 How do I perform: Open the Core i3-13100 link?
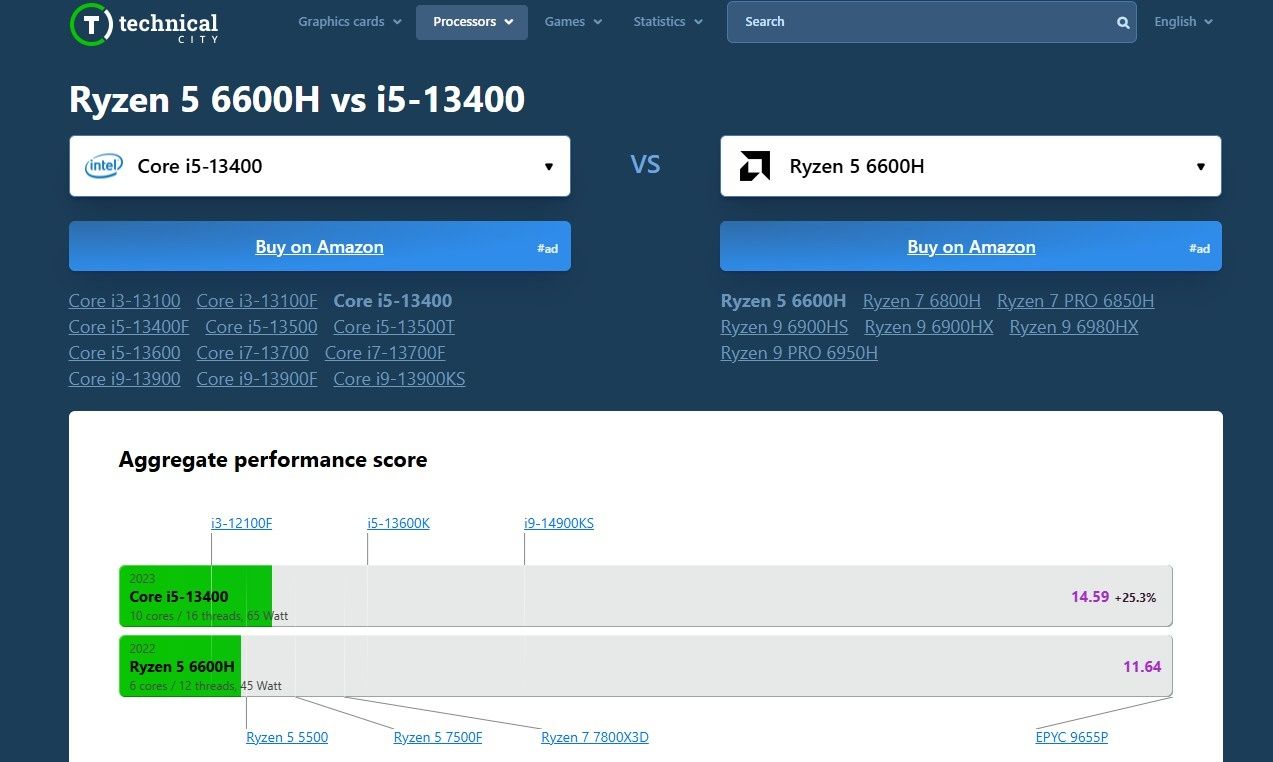tap(125, 301)
